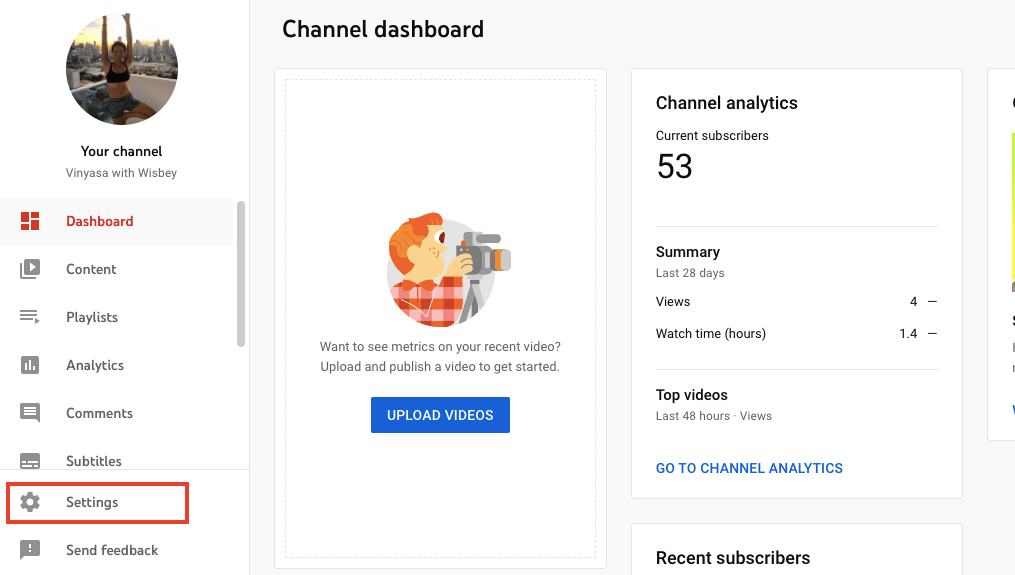This screenshot has width=1015, height=575.
Task: Click the Dashboard grid icon
Action: pos(30,221)
